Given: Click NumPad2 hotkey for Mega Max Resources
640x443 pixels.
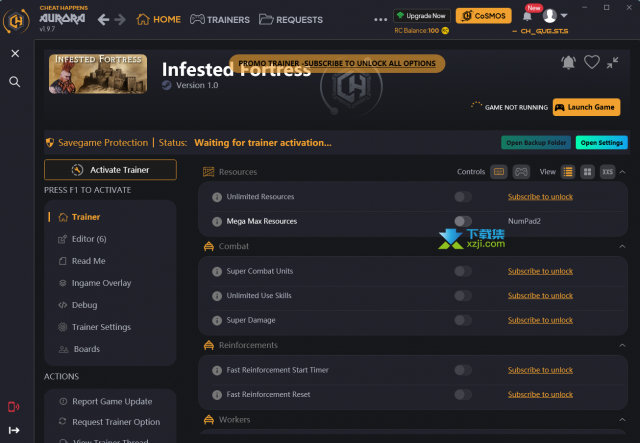Looking at the screenshot, I should pos(524,221).
